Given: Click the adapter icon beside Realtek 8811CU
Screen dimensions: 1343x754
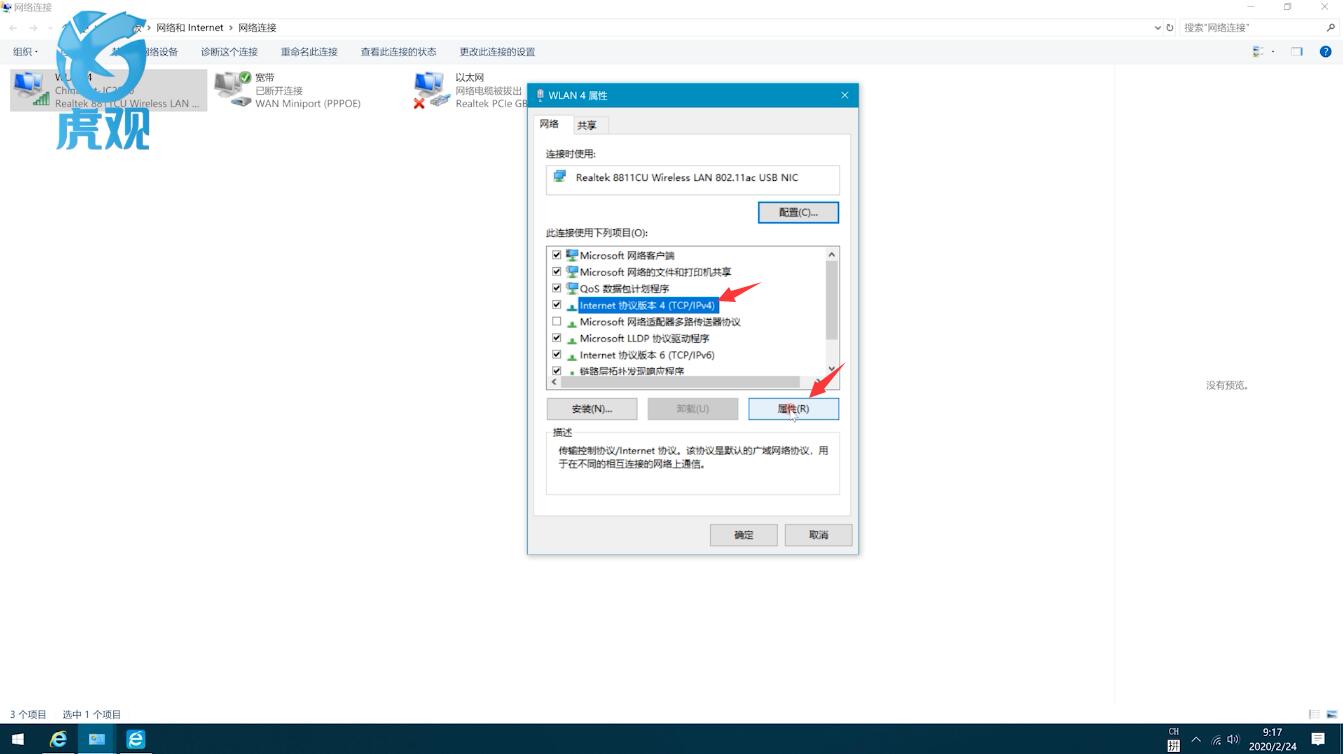Looking at the screenshot, I should pyautogui.click(x=560, y=177).
